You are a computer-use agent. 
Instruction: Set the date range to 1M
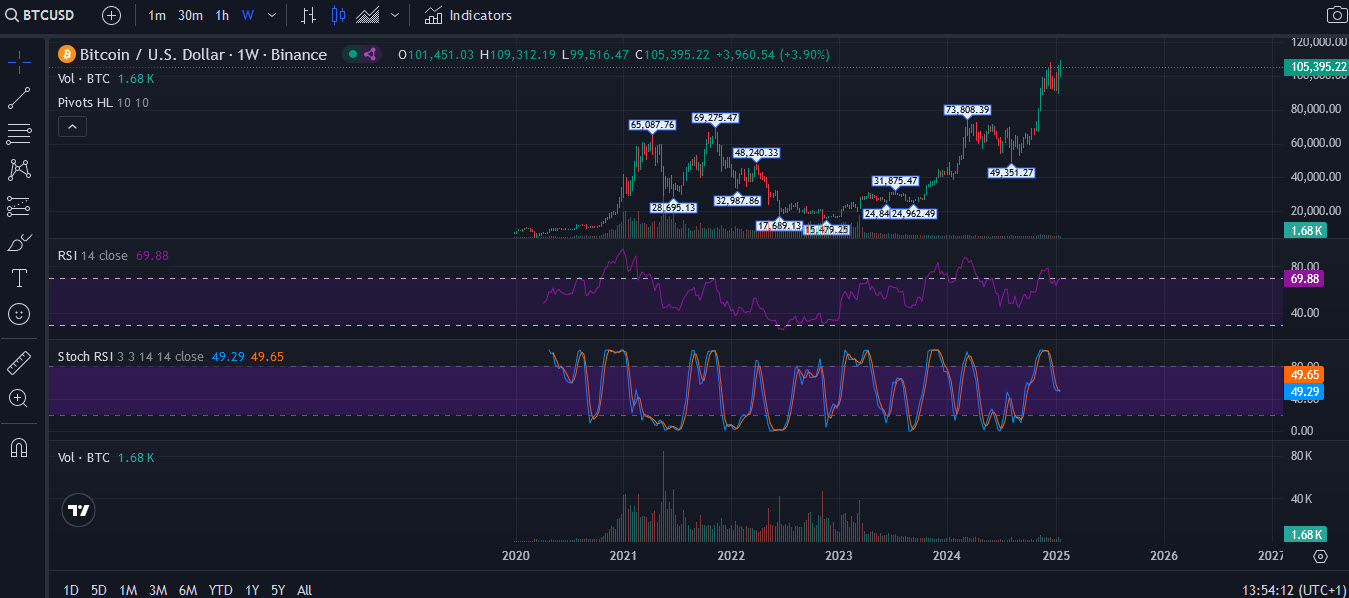[128, 590]
